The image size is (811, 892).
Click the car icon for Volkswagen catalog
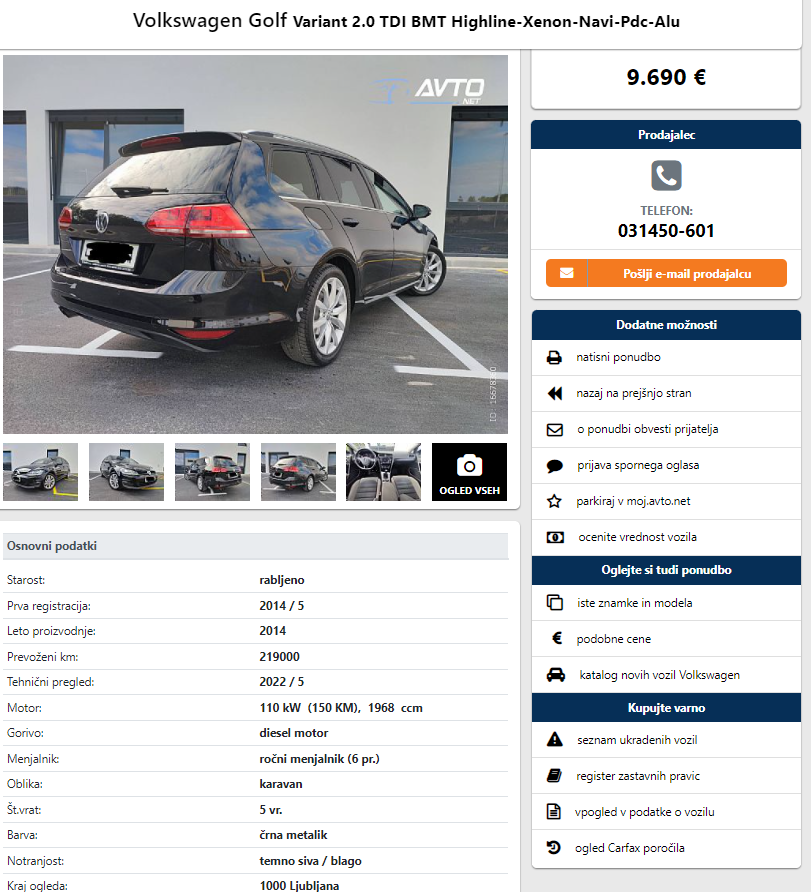556,675
